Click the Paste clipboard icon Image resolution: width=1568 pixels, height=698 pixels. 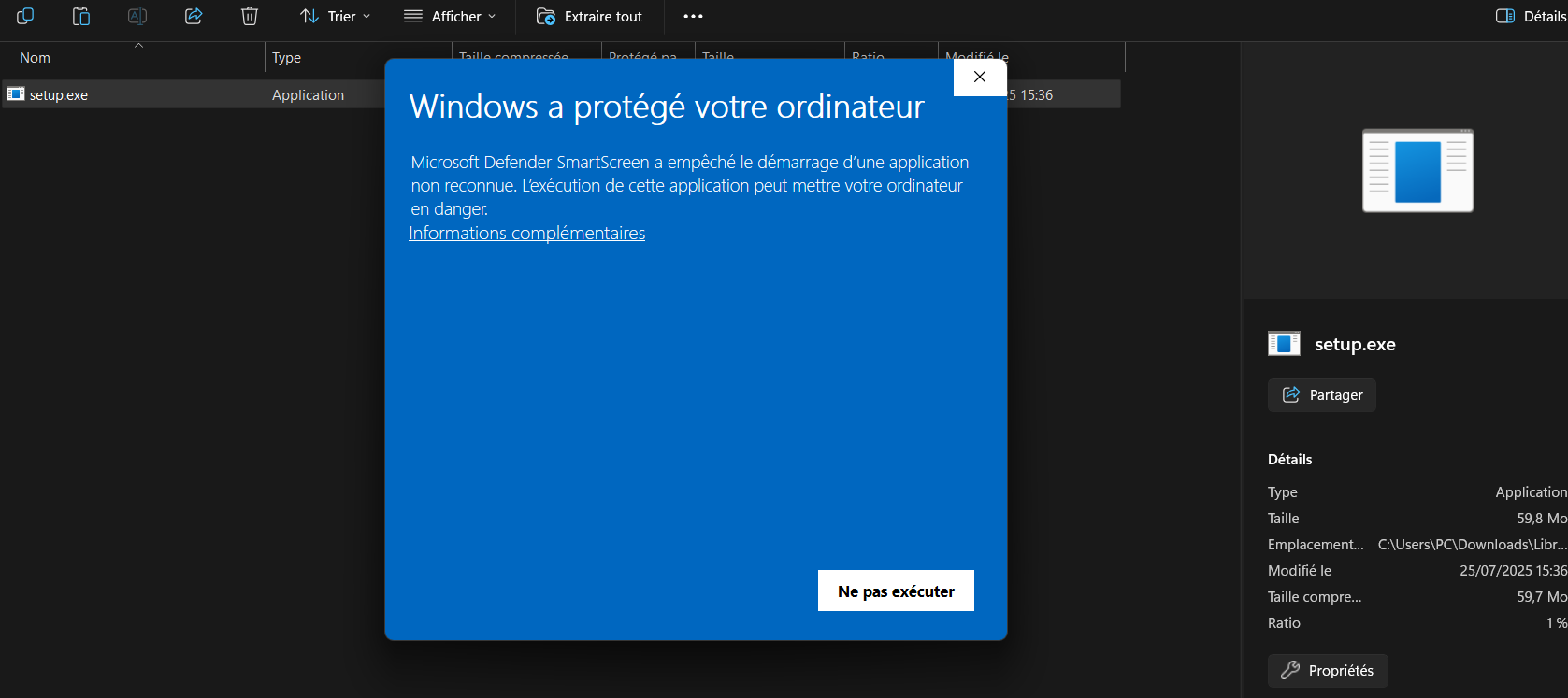tap(81, 16)
